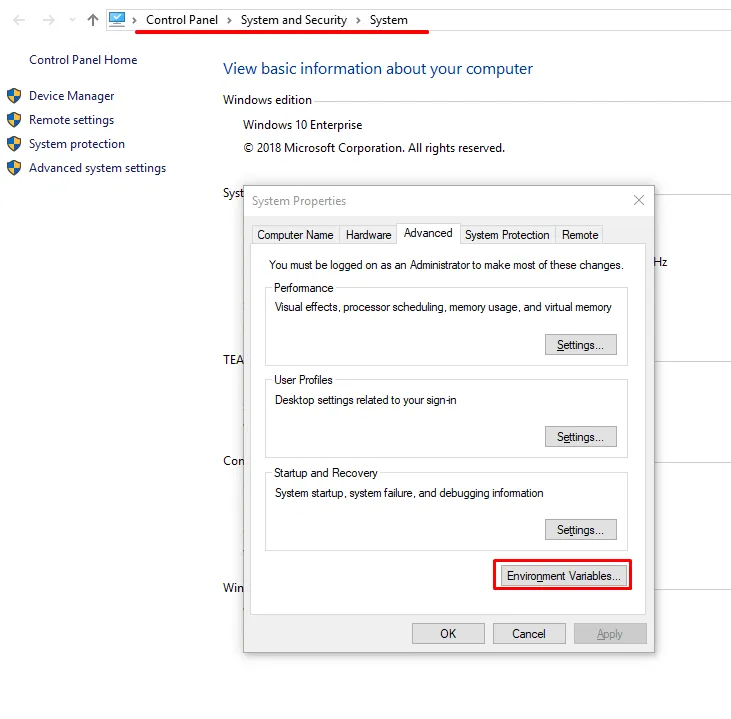This screenshot has width=731, height=719.
Task: Click 'Windows 10 Enterprise' text
Action: [x=303, y=125]
